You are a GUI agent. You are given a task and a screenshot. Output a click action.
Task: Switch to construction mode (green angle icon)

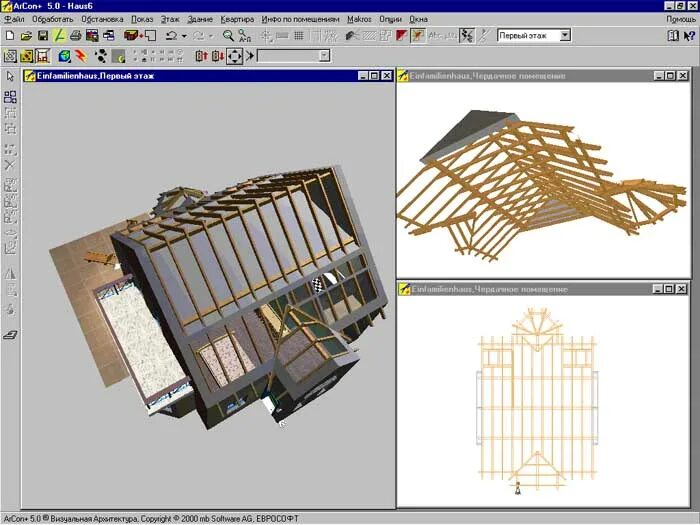click(59, 35)
